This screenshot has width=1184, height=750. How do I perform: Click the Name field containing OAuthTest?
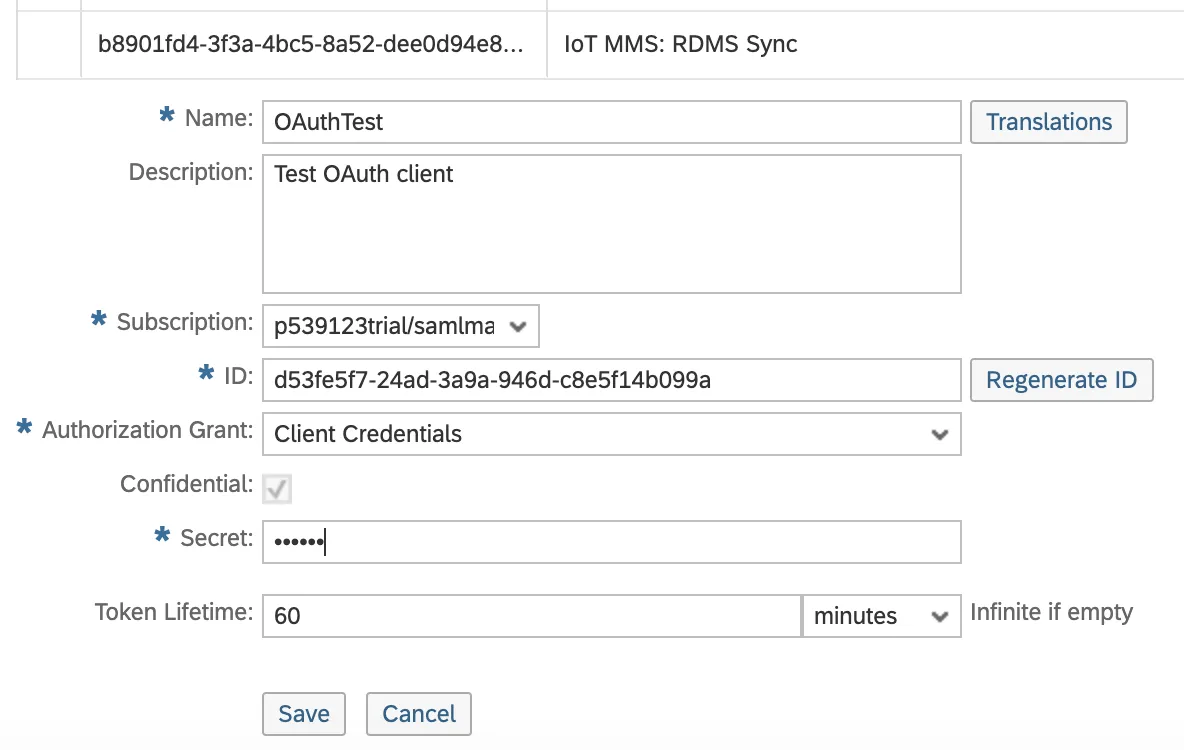(x=610, y=122)
